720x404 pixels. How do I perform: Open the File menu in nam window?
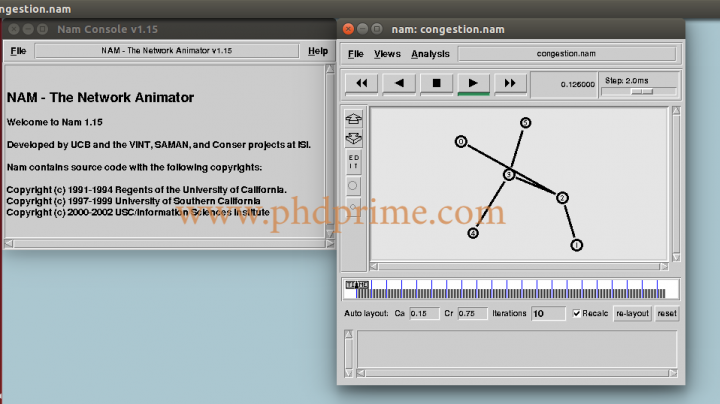point(356,54)
